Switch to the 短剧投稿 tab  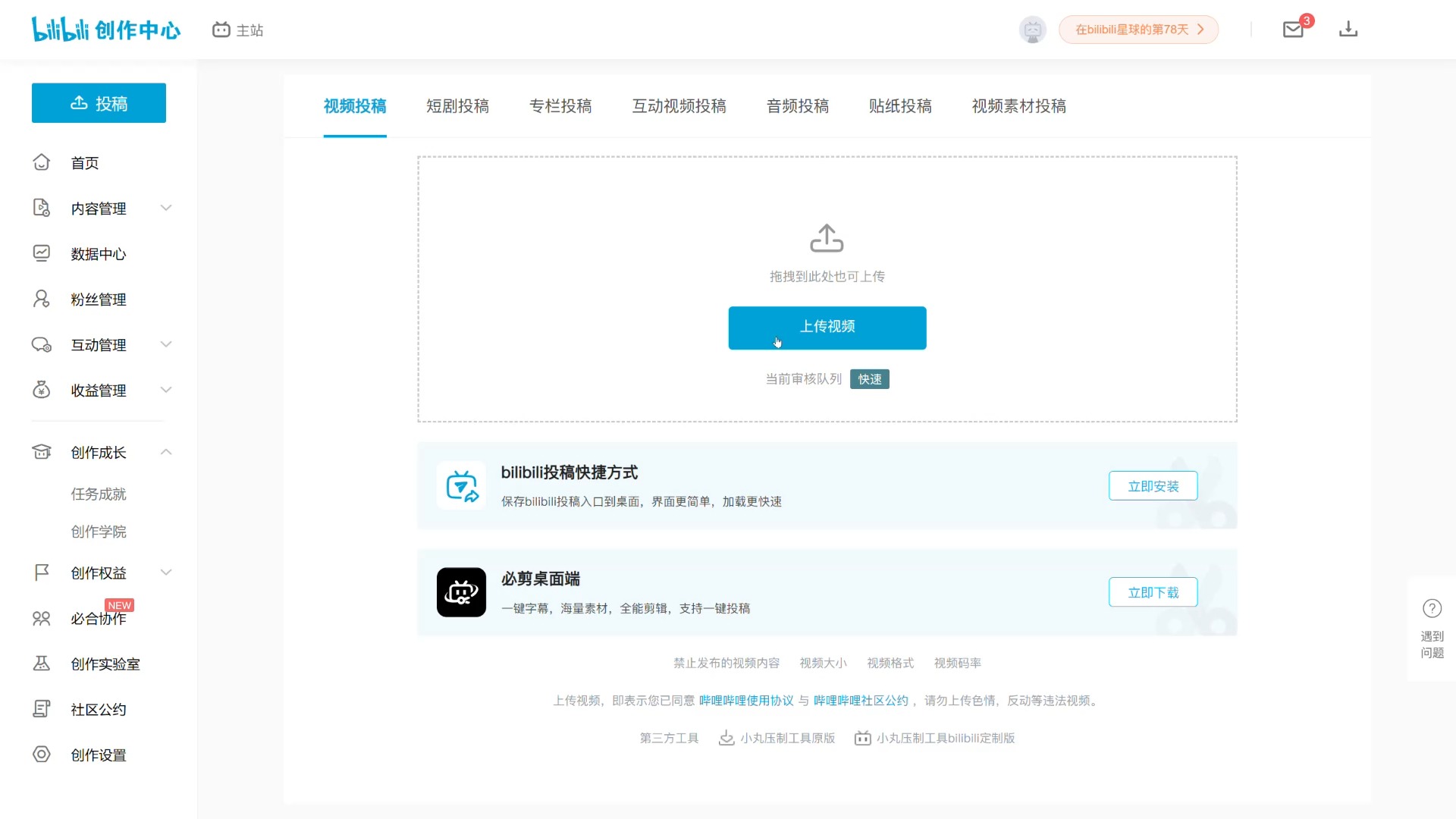(457, 106)
